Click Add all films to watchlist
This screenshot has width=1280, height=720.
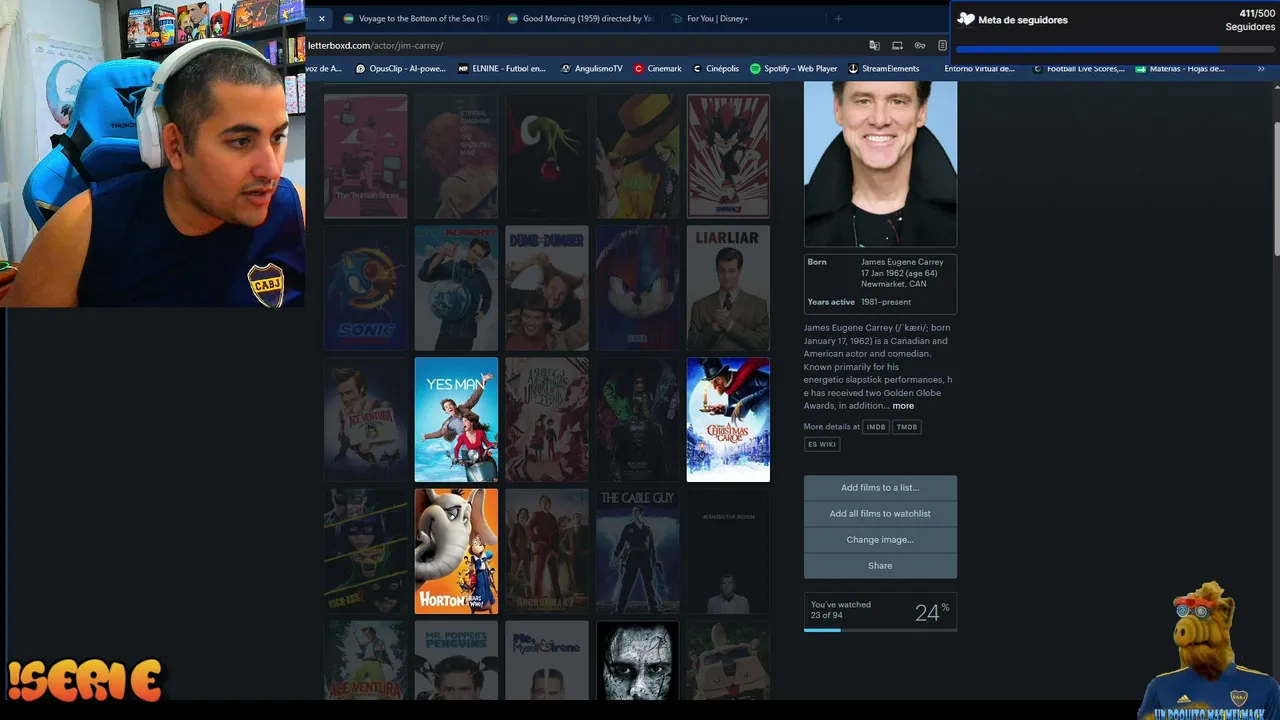click(880, 514)
